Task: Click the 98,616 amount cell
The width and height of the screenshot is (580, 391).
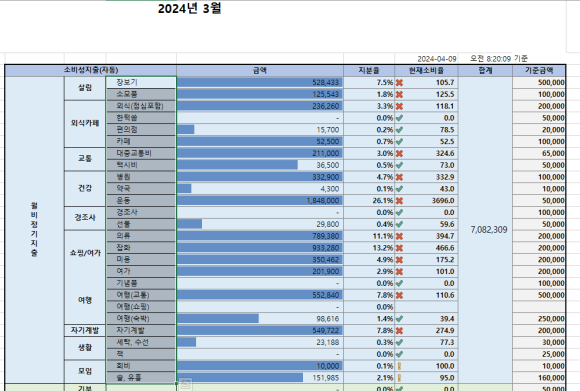Action: pos(260,319)
